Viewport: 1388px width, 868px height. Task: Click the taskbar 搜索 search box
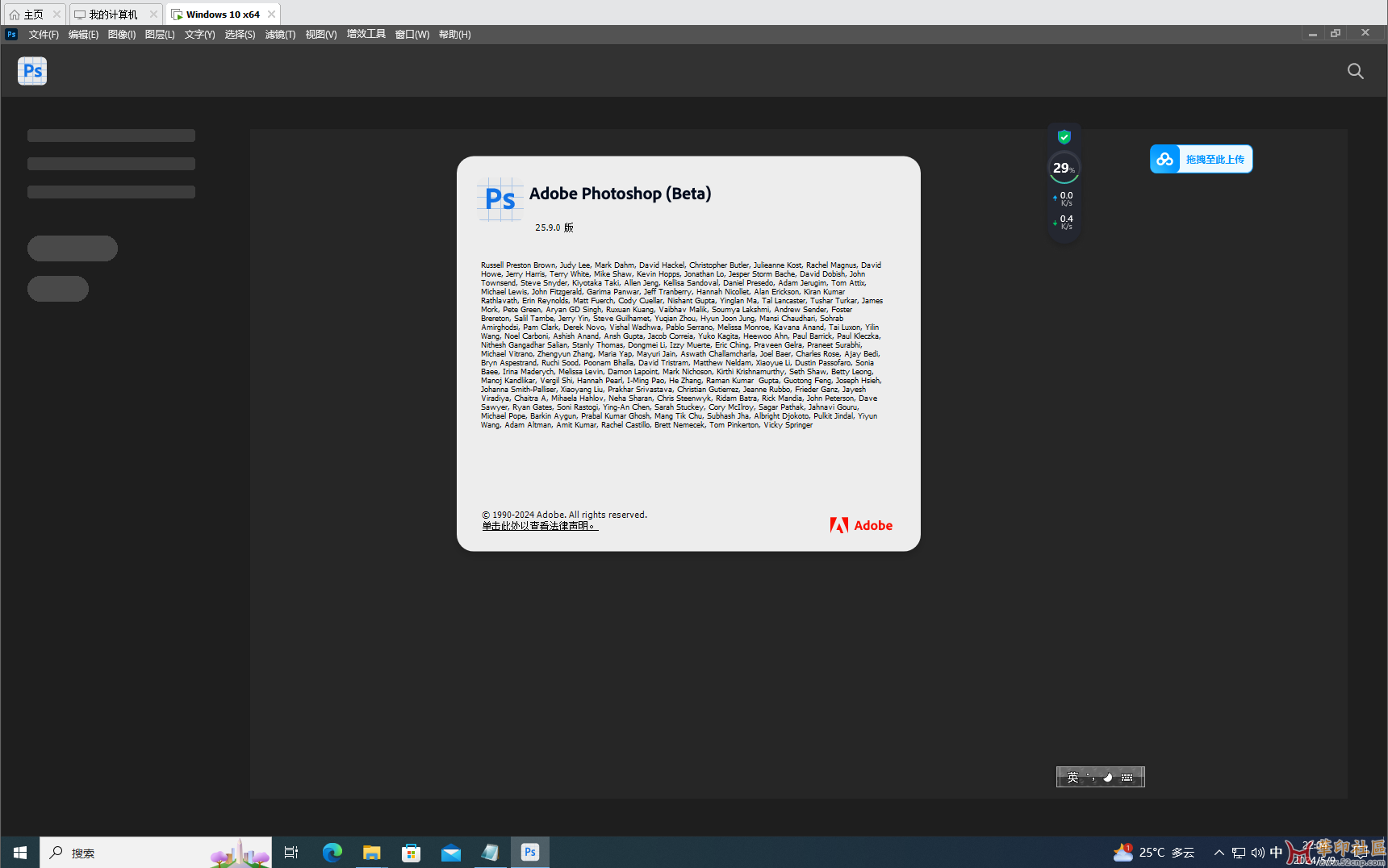tap(156, 853)
